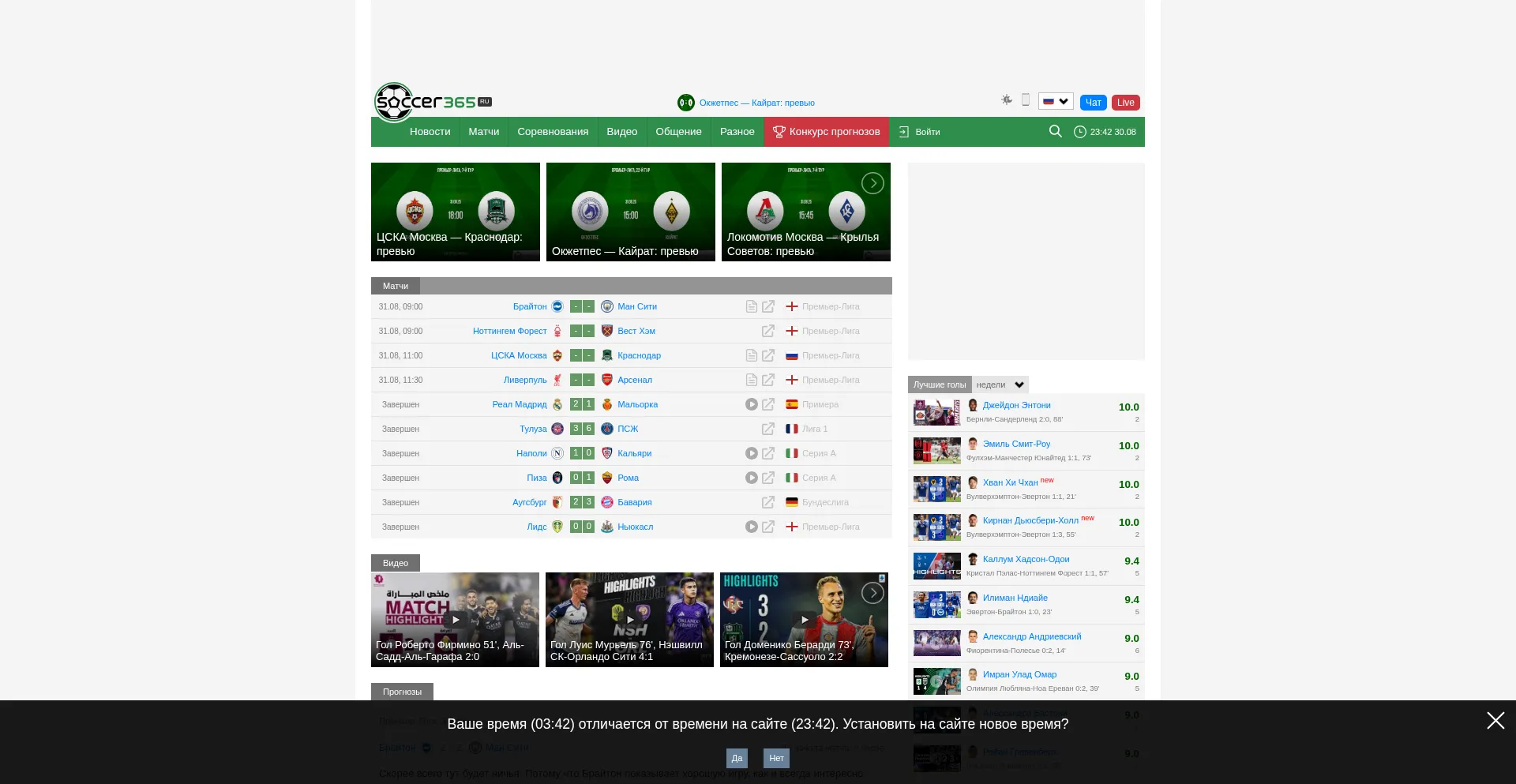Open external link icon for Тулуза match
The image size is (1516, 784).
click(x=768, y=429)
